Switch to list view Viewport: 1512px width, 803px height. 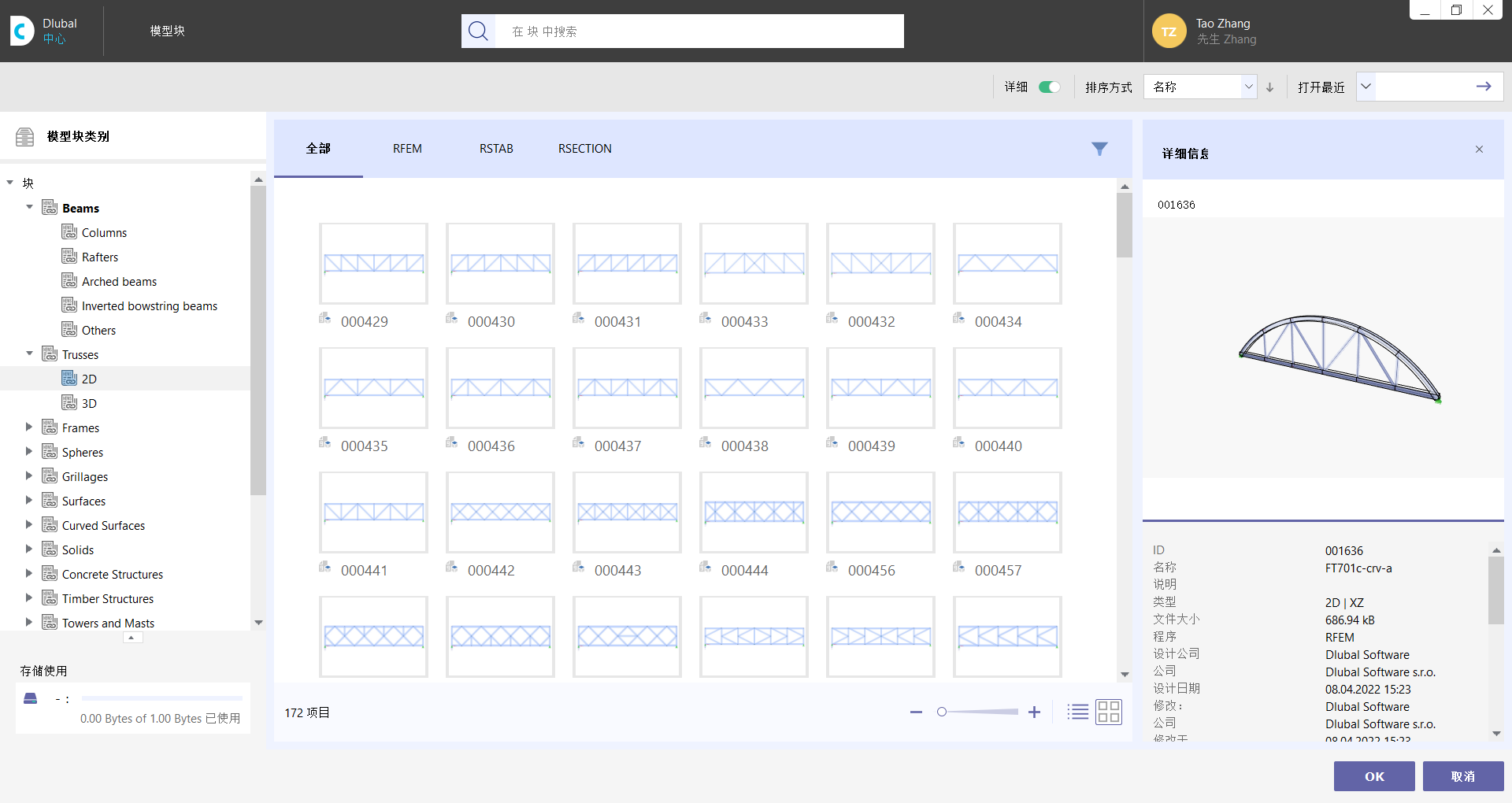pos(1077,712)
